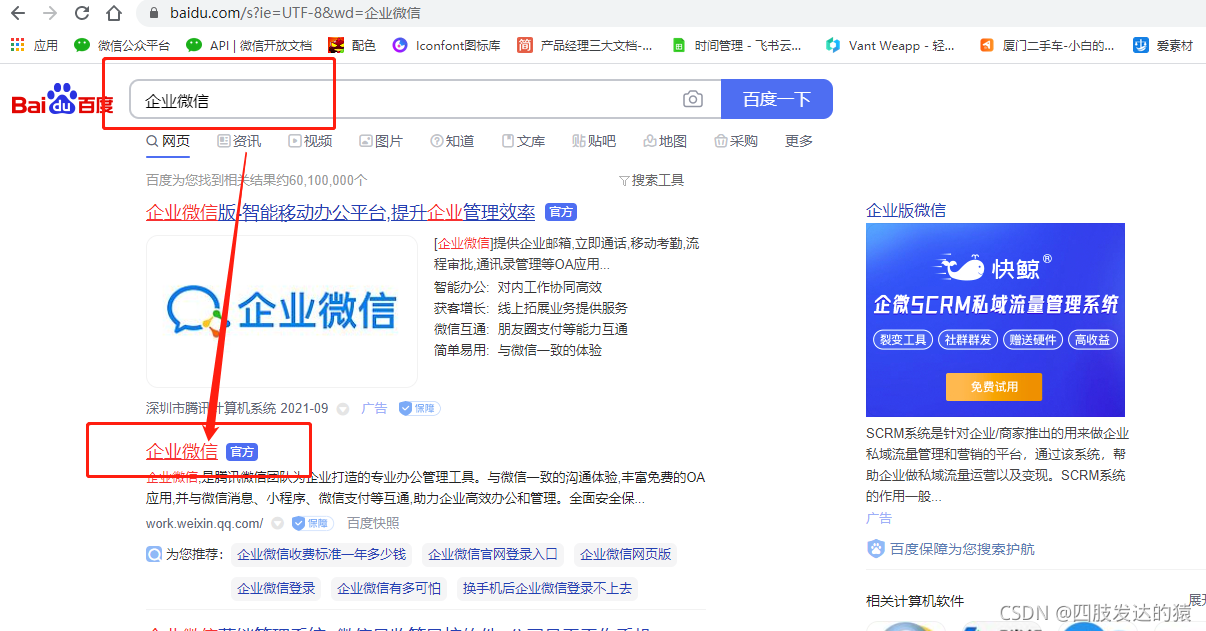The height and width of the screenshot is (631, 1206).
Task: Click 企业微信收费标准一年多少钱 suggestion
Action: (321, 554)
